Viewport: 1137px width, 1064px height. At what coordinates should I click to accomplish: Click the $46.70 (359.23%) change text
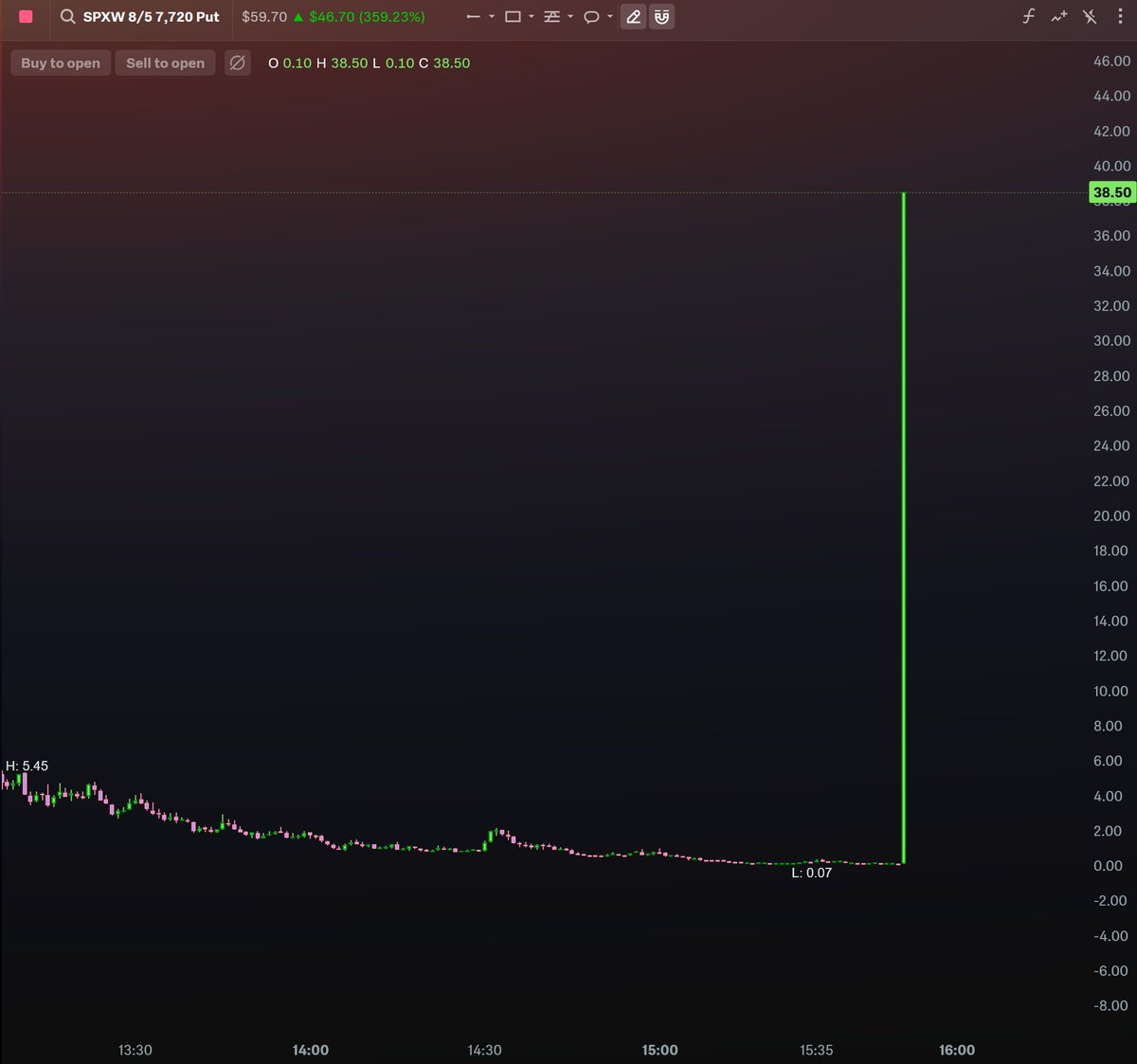[x=367, y=17]
